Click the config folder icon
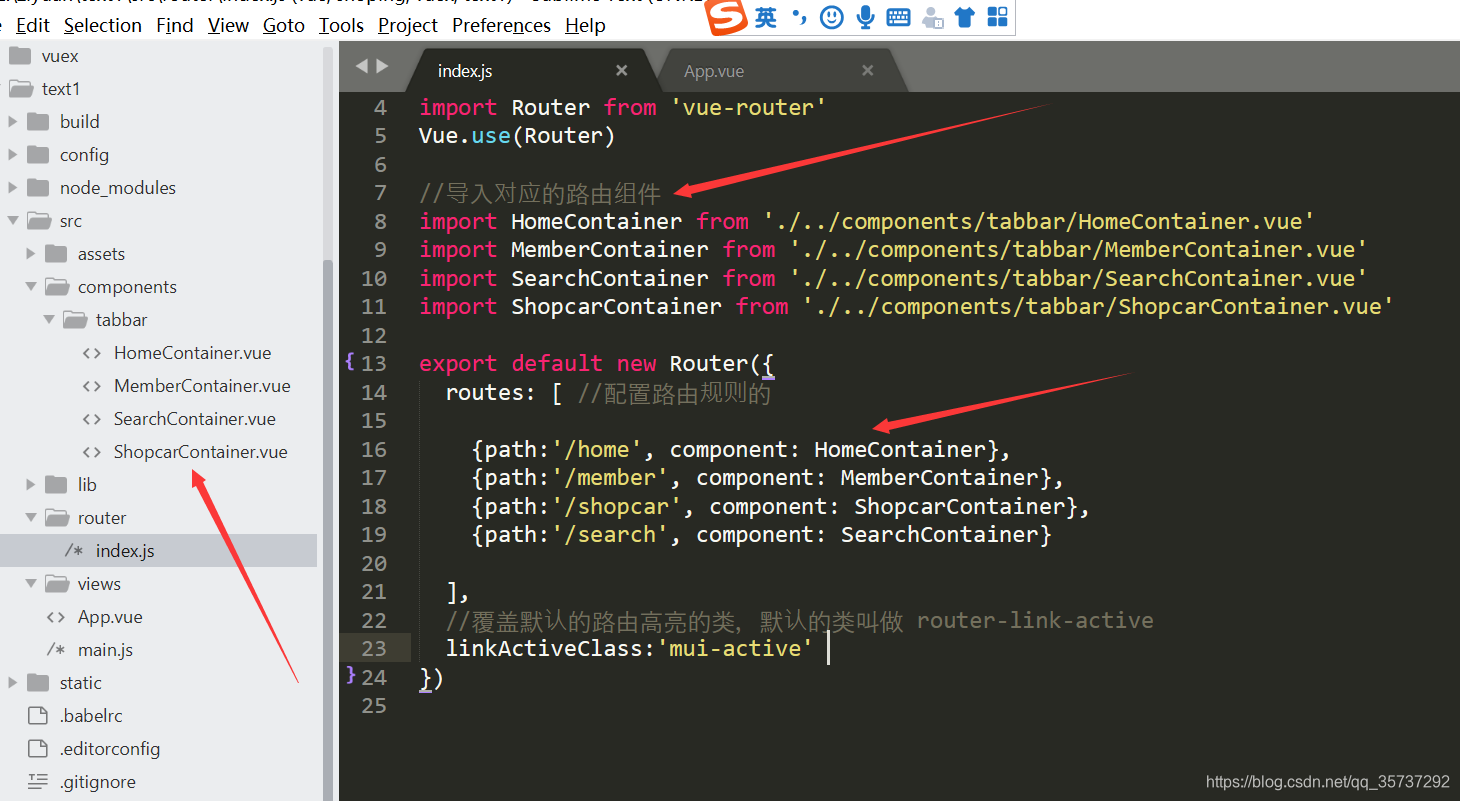 pos(39,155)
